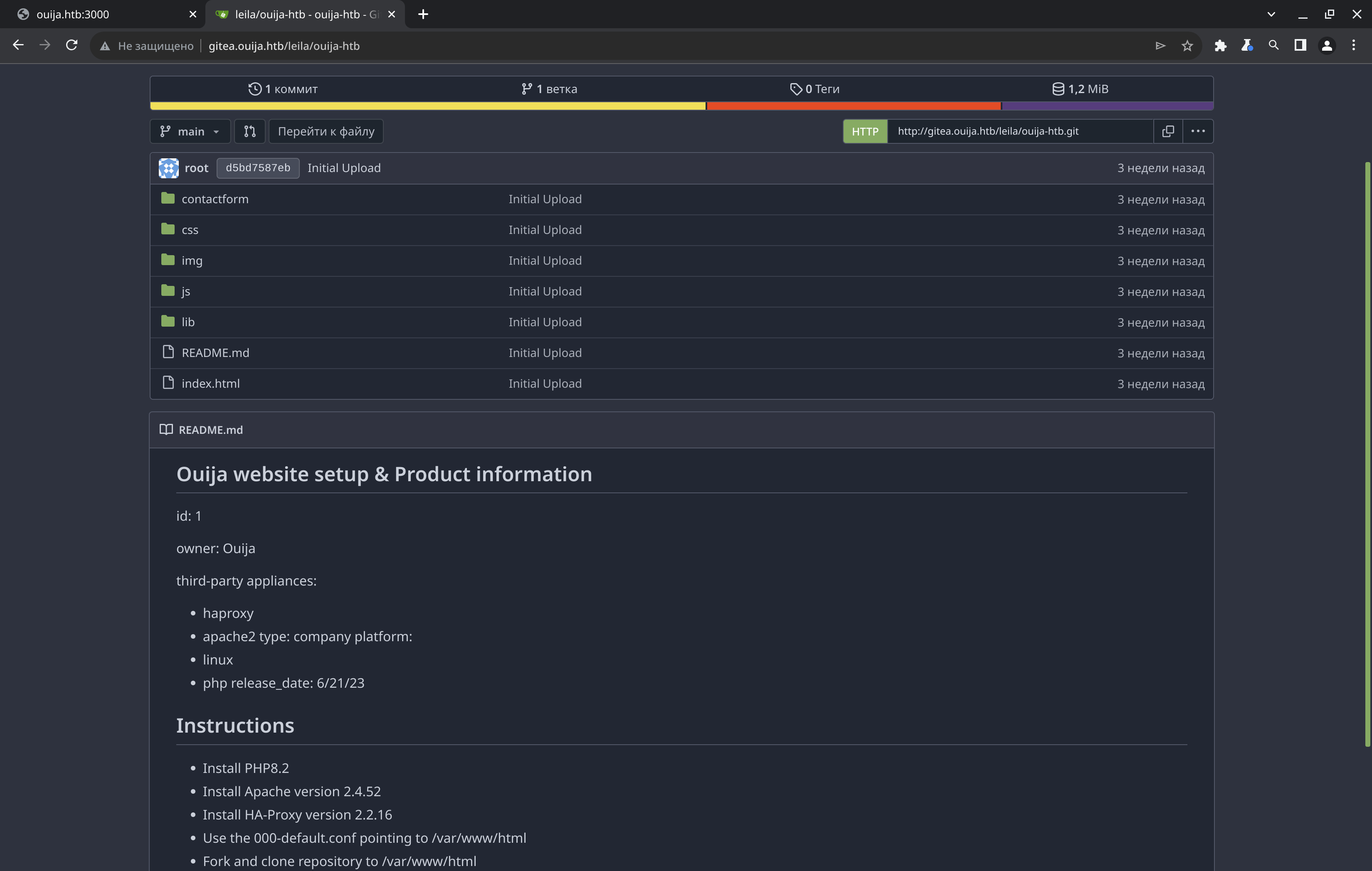The width and height of the screenshot is (1372, 871).
Task: Click the index.html file icon
Action: (x=168, y=383)
